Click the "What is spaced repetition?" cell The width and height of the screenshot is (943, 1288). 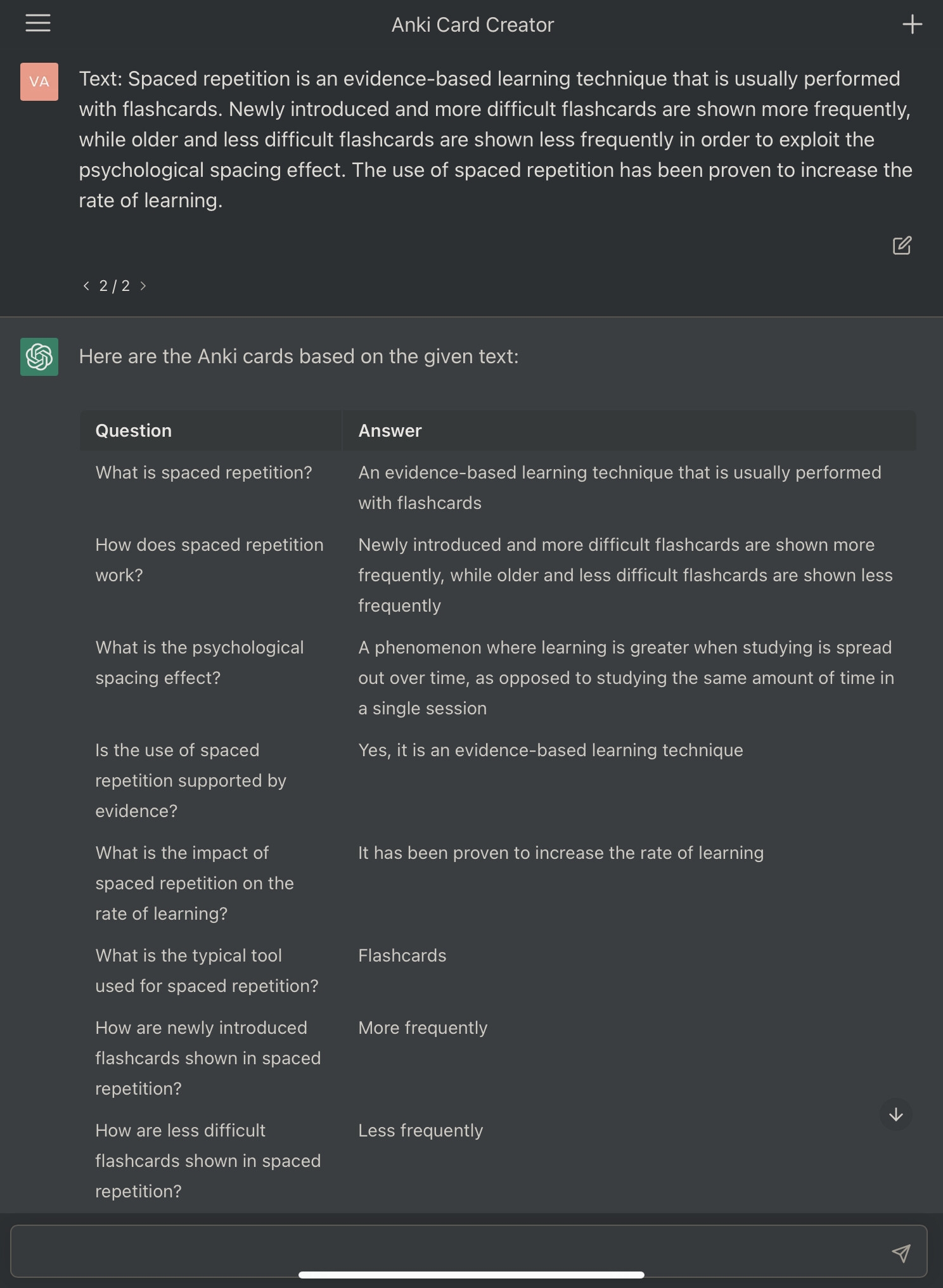point(203,473)
